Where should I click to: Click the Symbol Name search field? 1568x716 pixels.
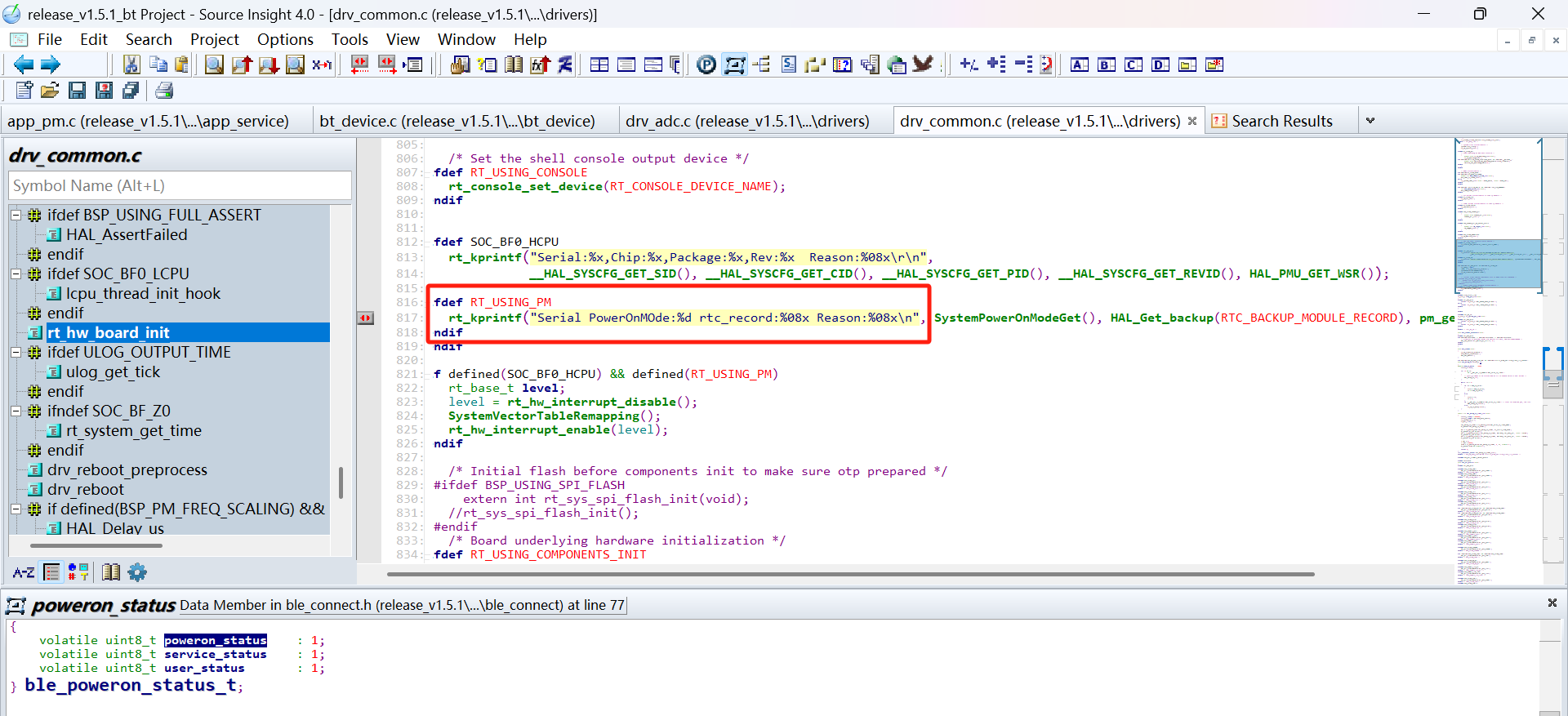pos(180,185)
